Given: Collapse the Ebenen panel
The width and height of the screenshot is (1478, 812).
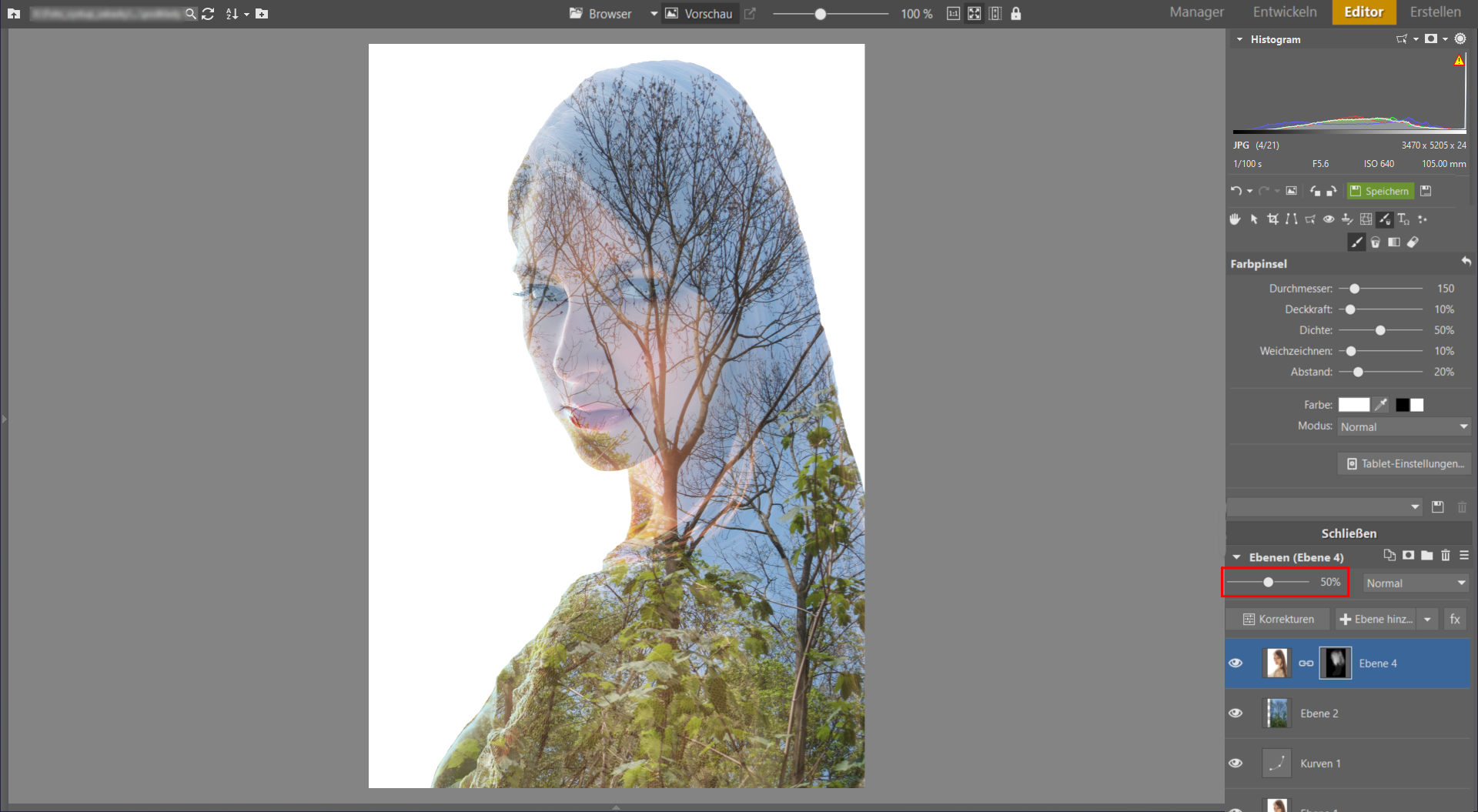Looking at the screenshot, I should click(1236, 557).
